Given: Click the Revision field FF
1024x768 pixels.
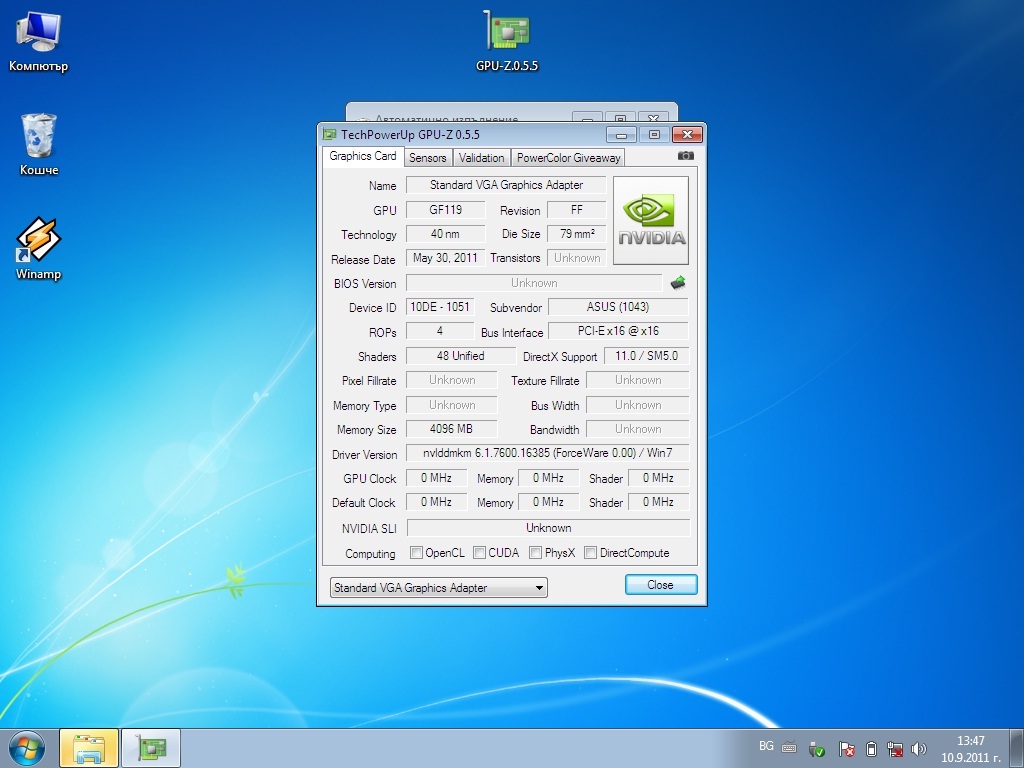Looking at the screenshot, I should pyautogui.click(x=577, y=210).
